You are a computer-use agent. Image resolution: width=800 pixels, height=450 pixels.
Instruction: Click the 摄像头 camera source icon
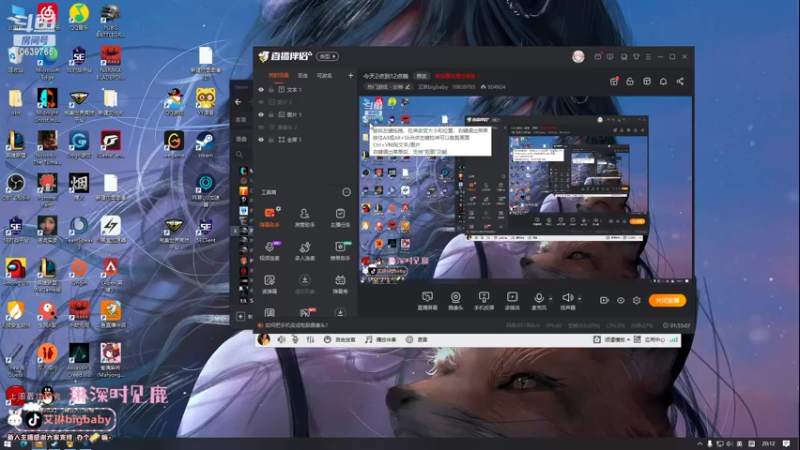click(x=455, y=301)
